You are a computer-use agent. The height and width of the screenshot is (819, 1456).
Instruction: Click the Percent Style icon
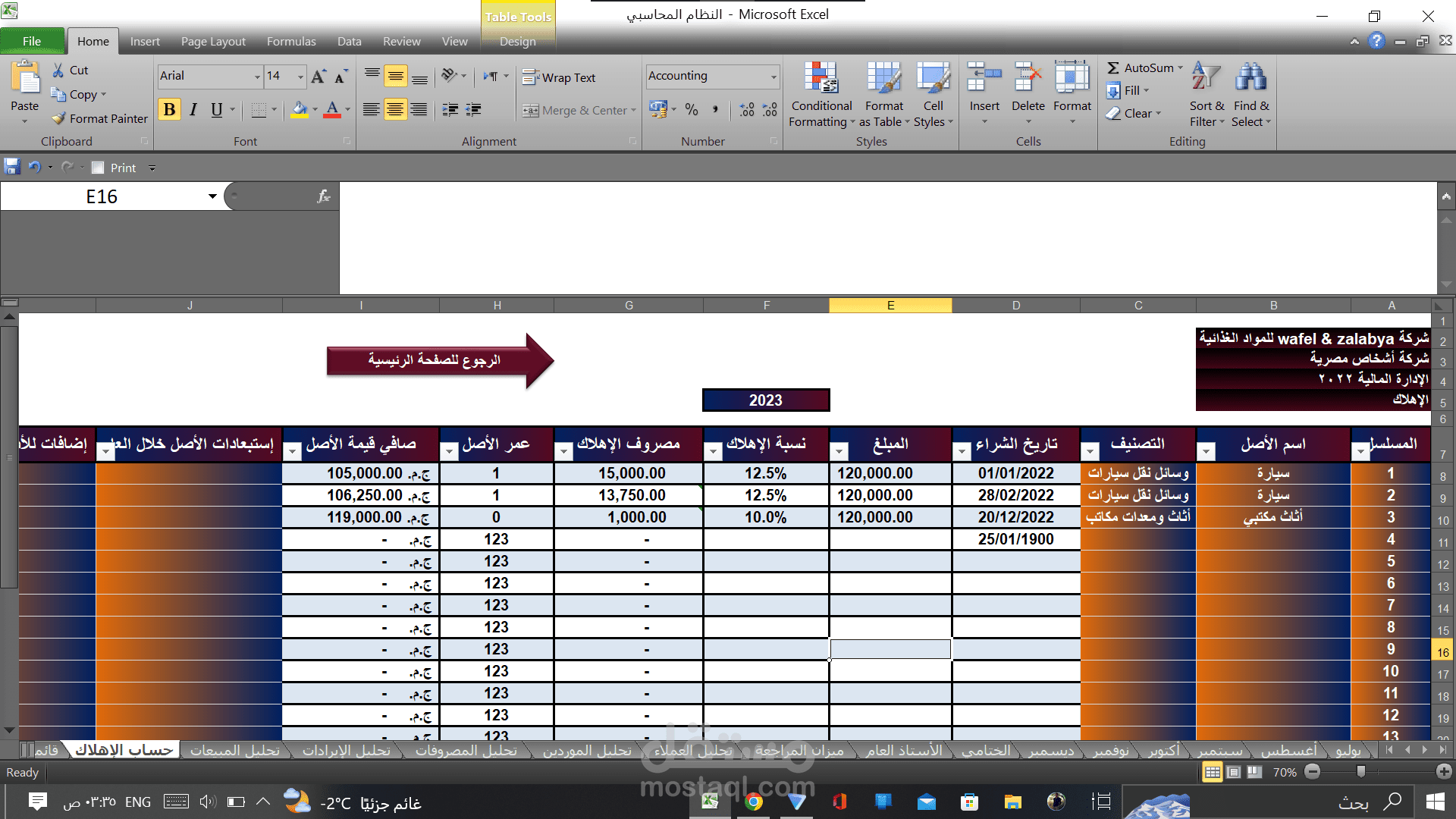pyautogui.click(x=692, y=111)
